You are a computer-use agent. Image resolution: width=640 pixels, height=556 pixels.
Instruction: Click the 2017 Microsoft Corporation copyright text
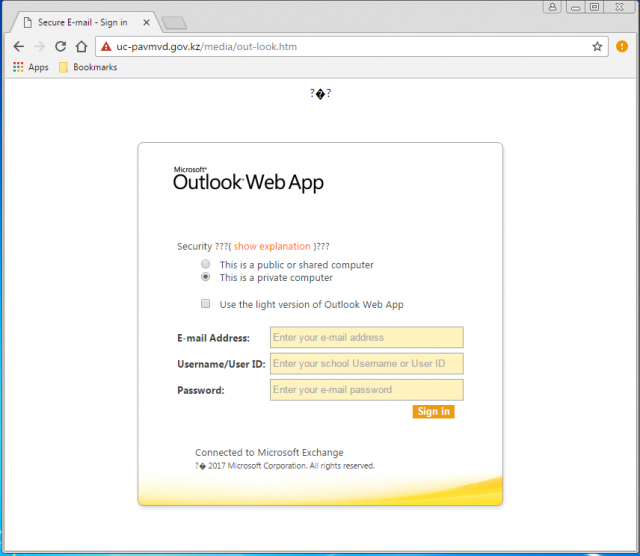click(x=285, y=466)
